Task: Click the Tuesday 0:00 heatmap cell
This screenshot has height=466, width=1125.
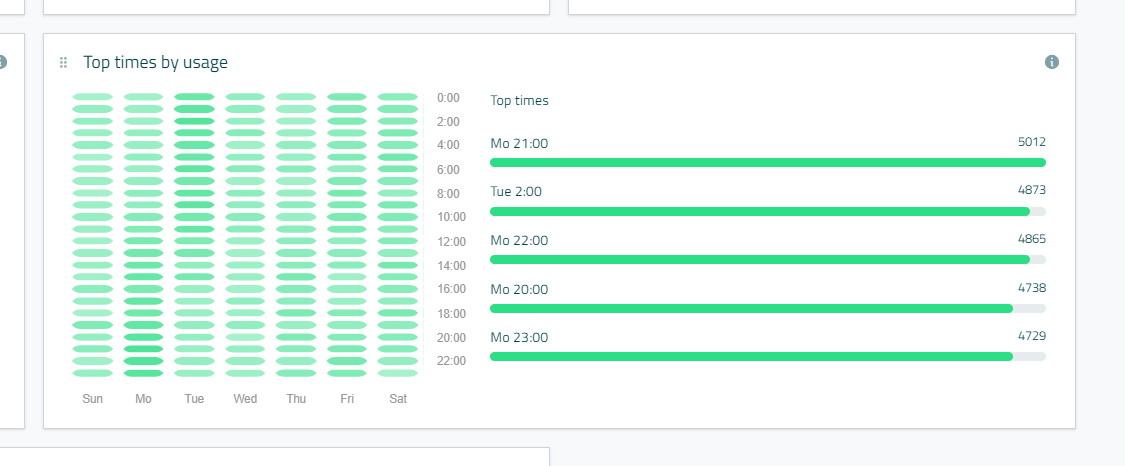Action: point(194,97)
